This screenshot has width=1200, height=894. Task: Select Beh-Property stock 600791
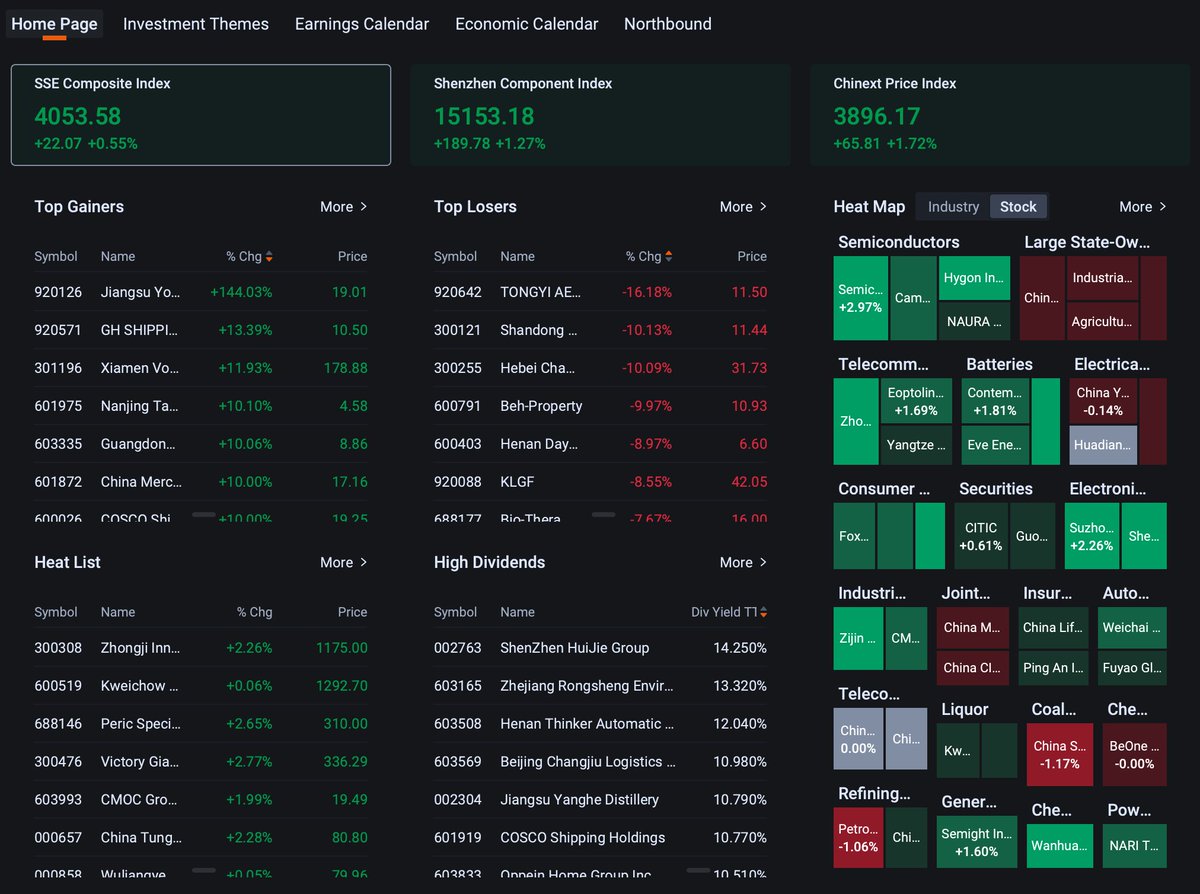tap(600, 406)
